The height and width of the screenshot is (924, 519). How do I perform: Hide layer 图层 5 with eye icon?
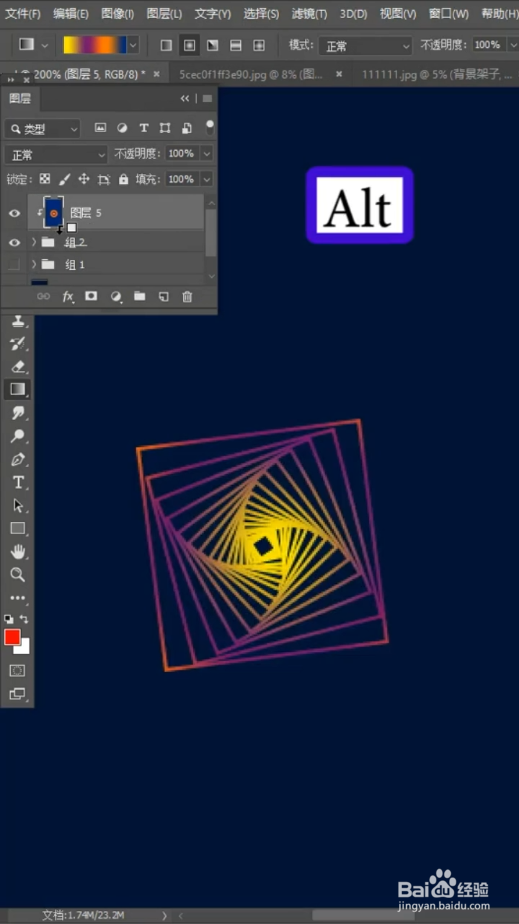tap(14, 213)
